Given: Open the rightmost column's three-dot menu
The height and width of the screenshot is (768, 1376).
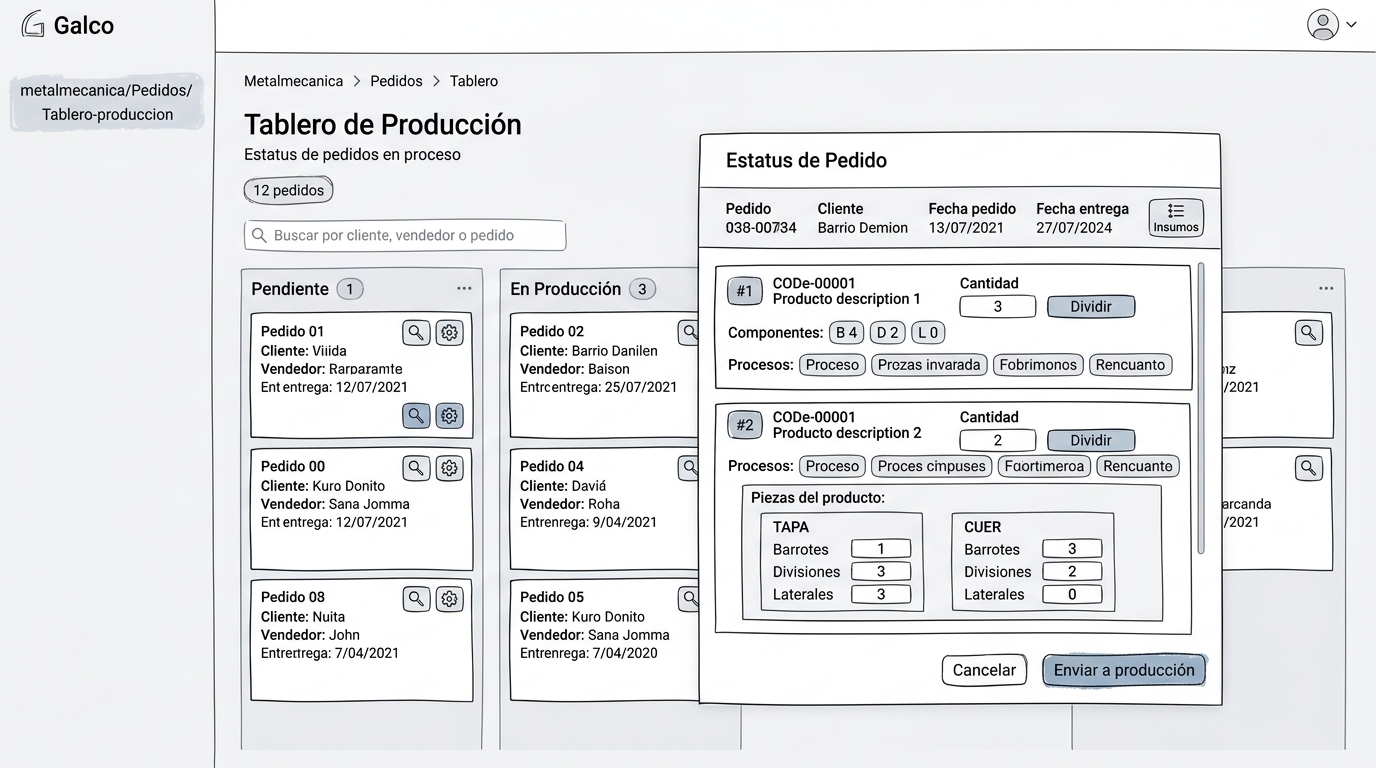Looking at the screenshot, I should pyautogui.click(x=1326, y=288).
